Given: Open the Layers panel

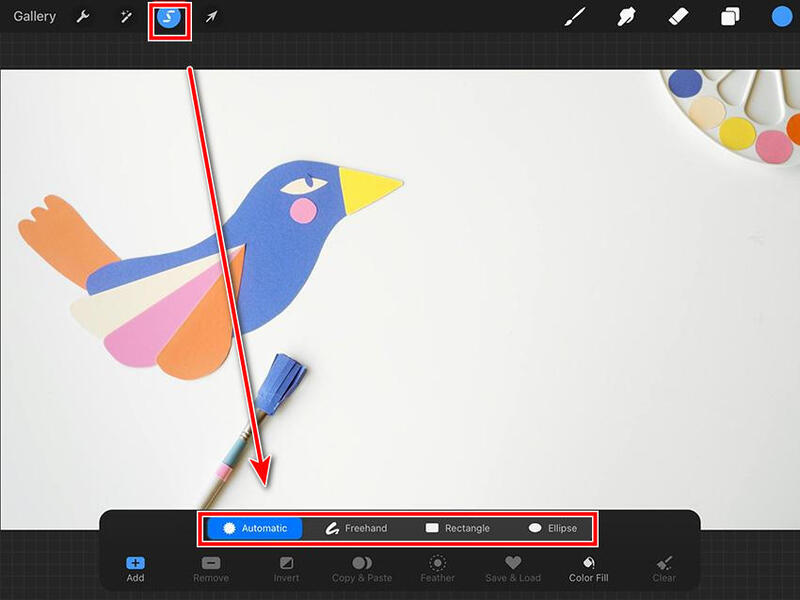Looking at the screenshot, I should tap(730, 17).
